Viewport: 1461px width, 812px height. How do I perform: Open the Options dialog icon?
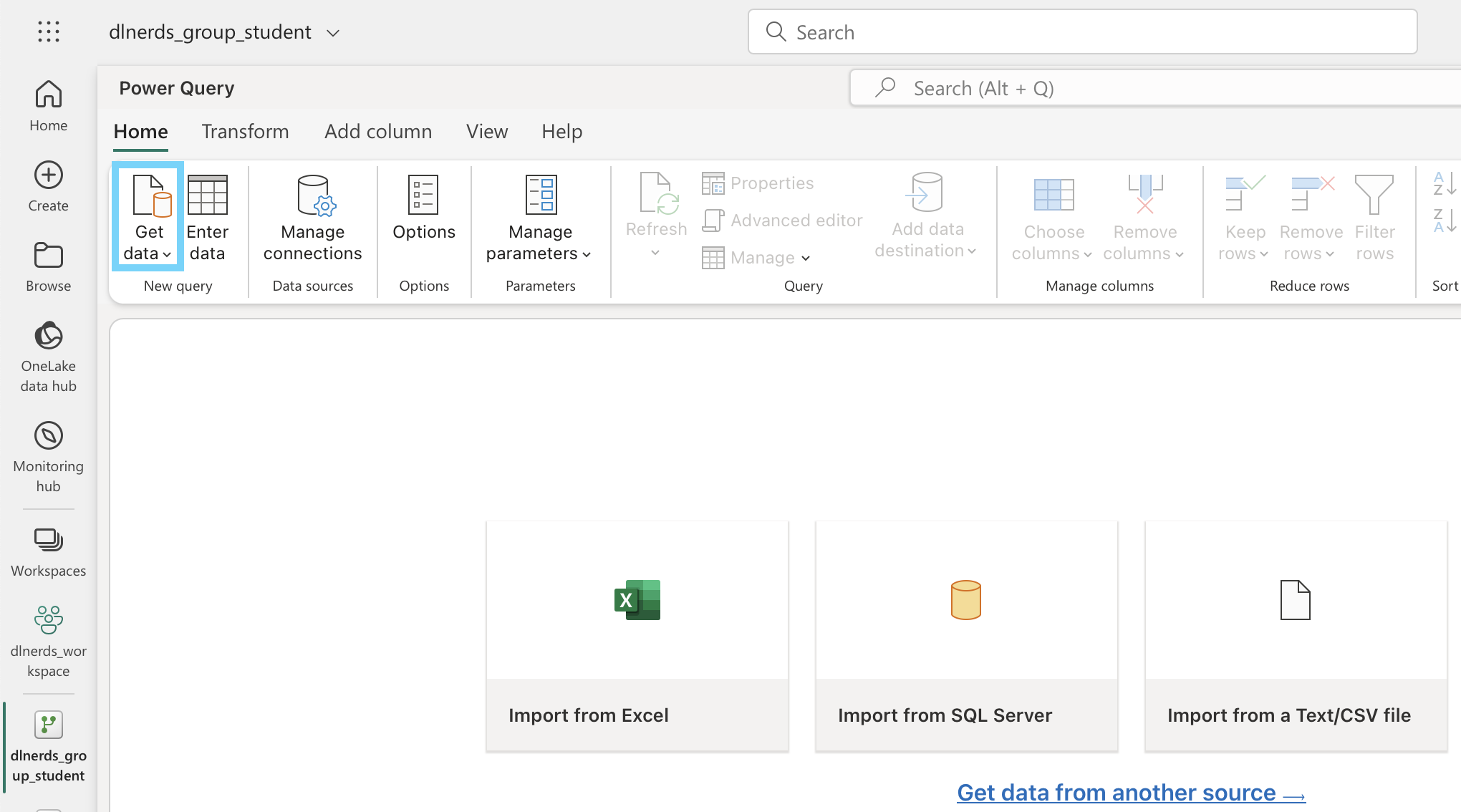pyautogui.click(x=423, y=195)
